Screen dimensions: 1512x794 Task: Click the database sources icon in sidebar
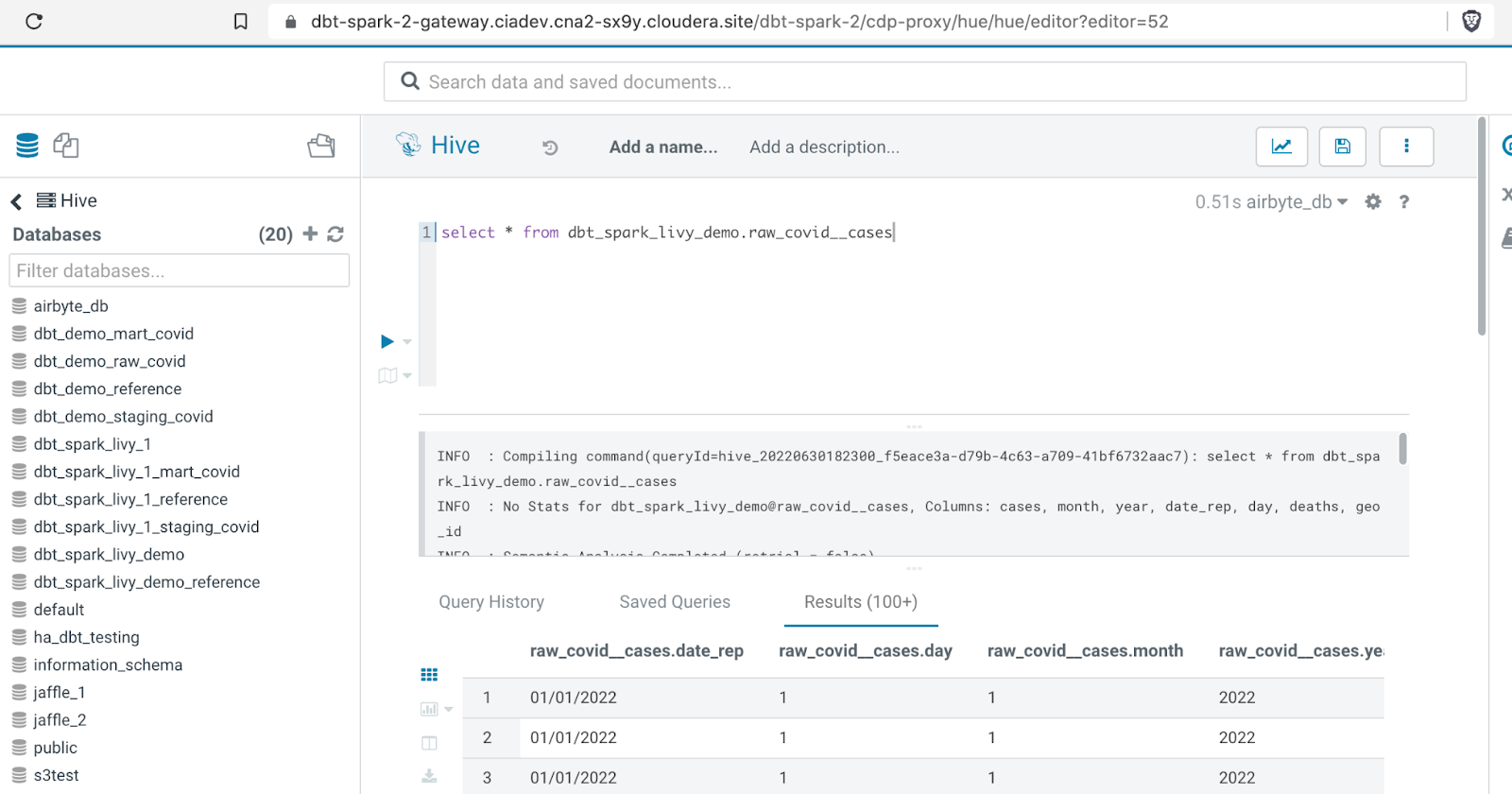[27, 146]
